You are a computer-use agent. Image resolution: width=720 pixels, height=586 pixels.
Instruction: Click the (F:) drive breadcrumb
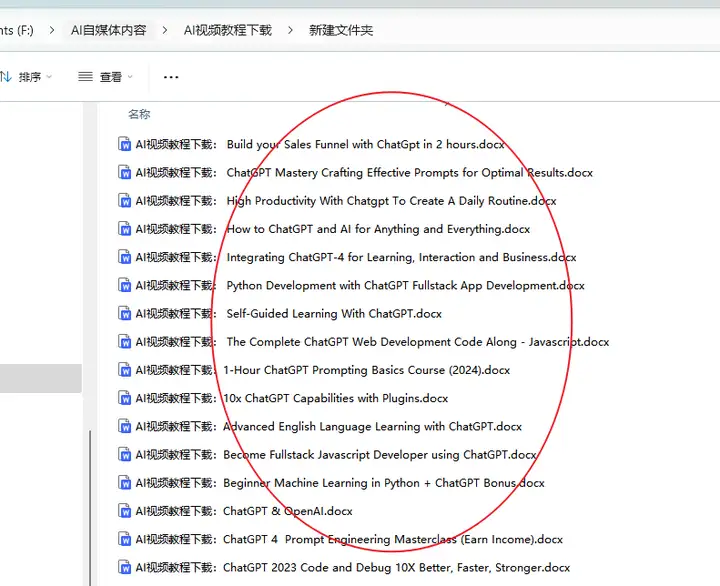(x=17, y=30)
